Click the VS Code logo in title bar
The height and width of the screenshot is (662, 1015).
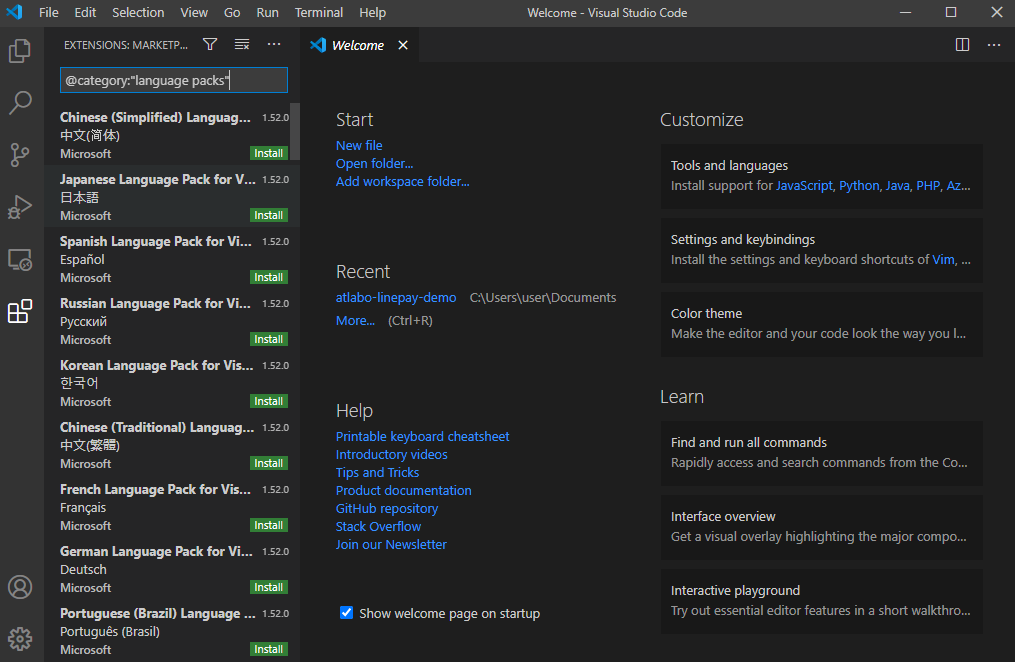14,12
